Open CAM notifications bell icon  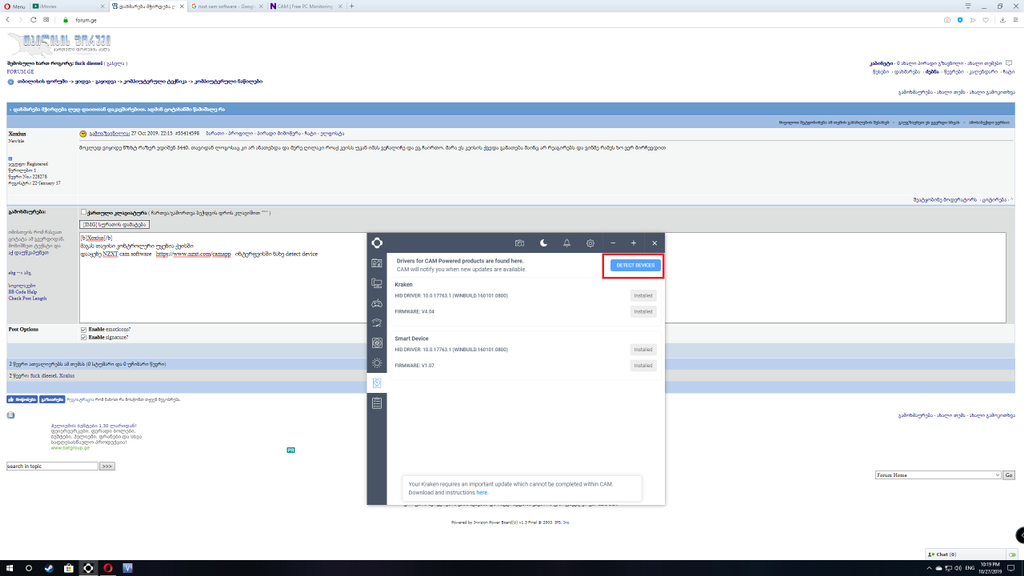[567, 243]
